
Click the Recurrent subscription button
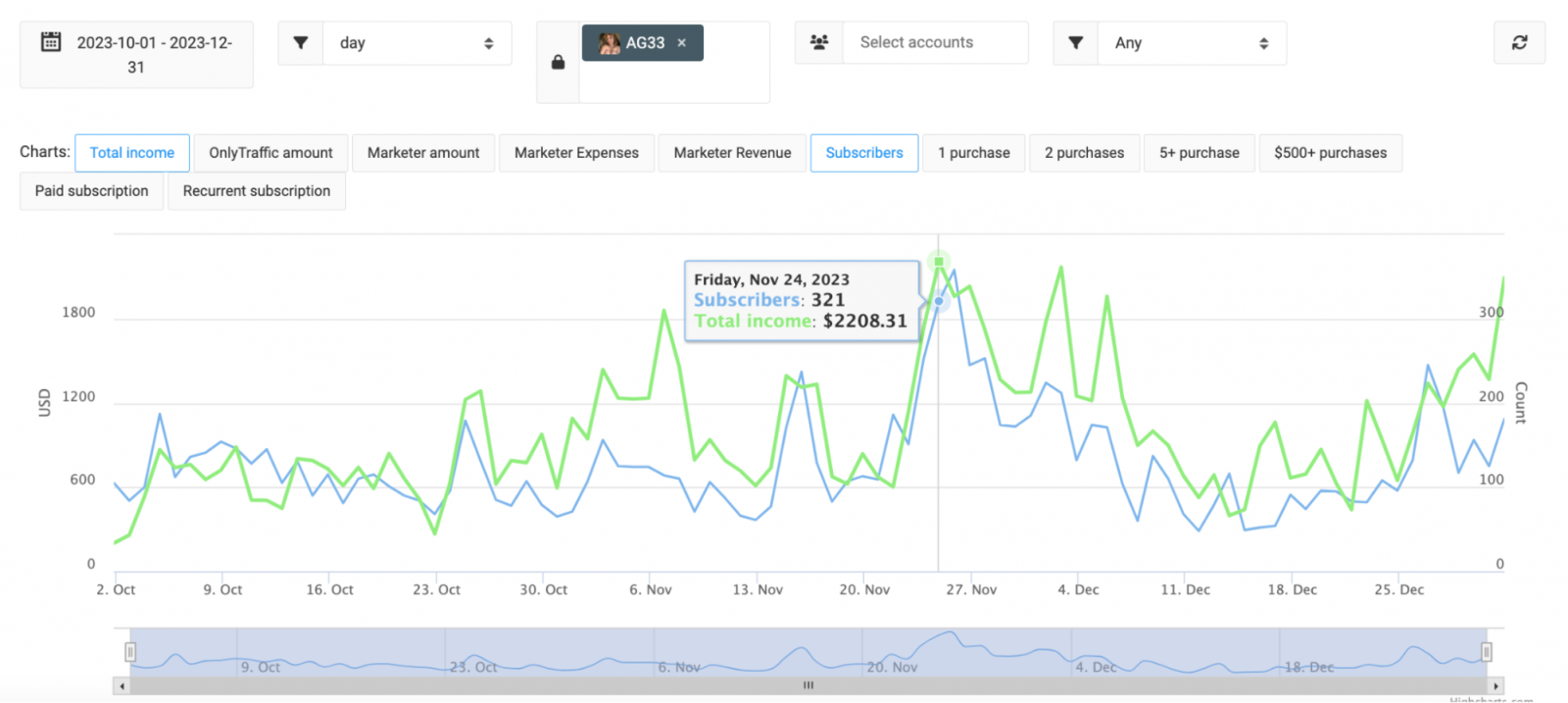(257, 191)
